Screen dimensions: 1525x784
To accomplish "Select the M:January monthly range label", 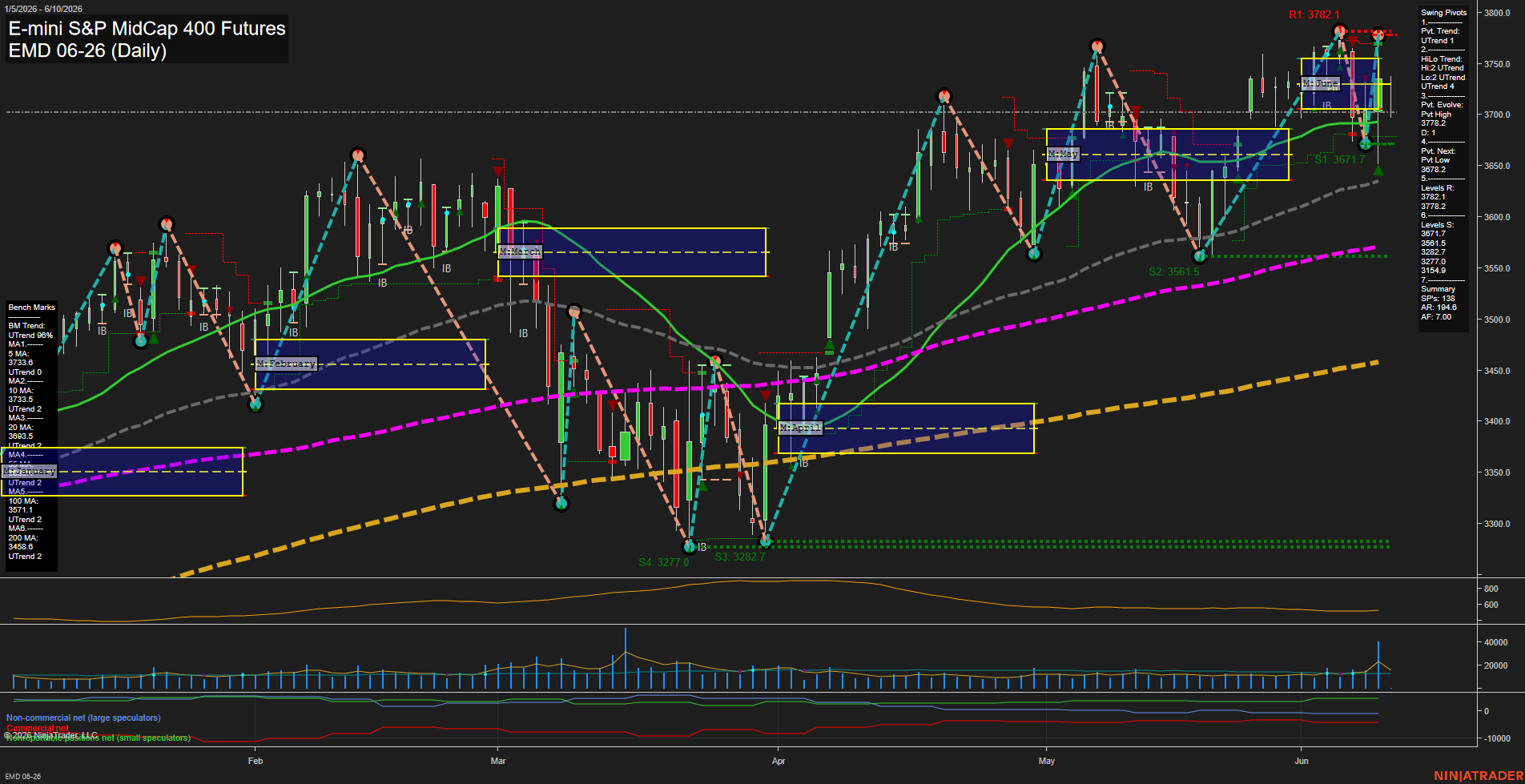I will coord(30,471).
